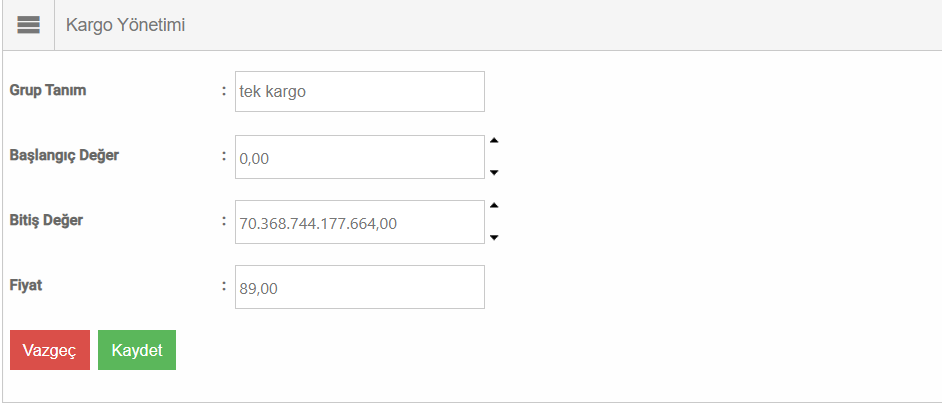This screenshot has width=942, height=407.
Task: Open the hamburger menu icon
Action: [28, 26]
